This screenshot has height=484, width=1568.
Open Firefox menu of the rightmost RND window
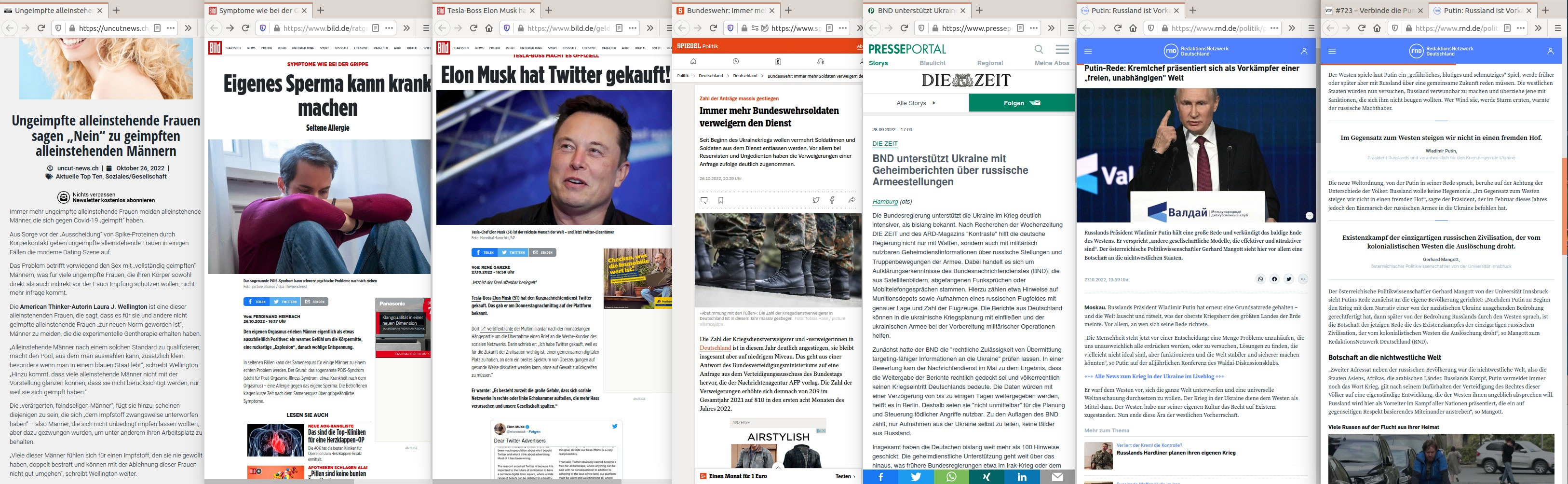click(1558, 28)
